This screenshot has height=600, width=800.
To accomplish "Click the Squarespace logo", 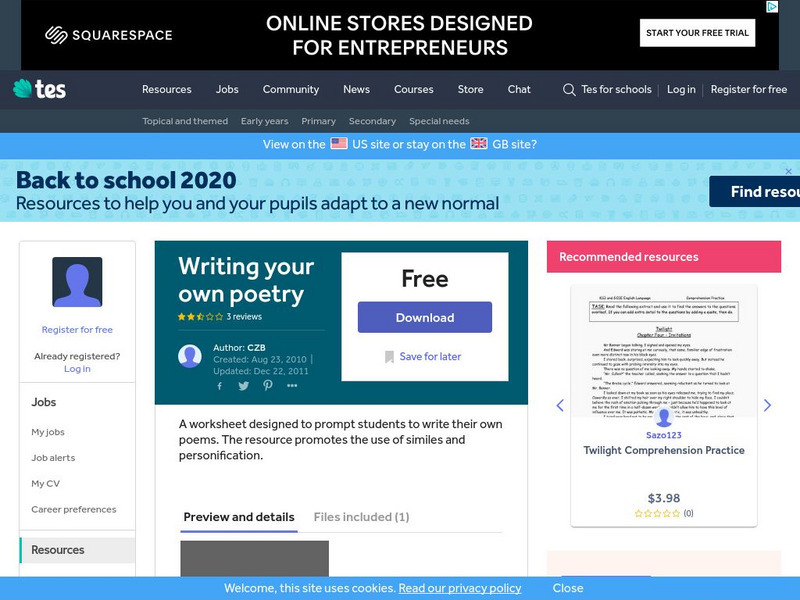I will tap(109, 35).
